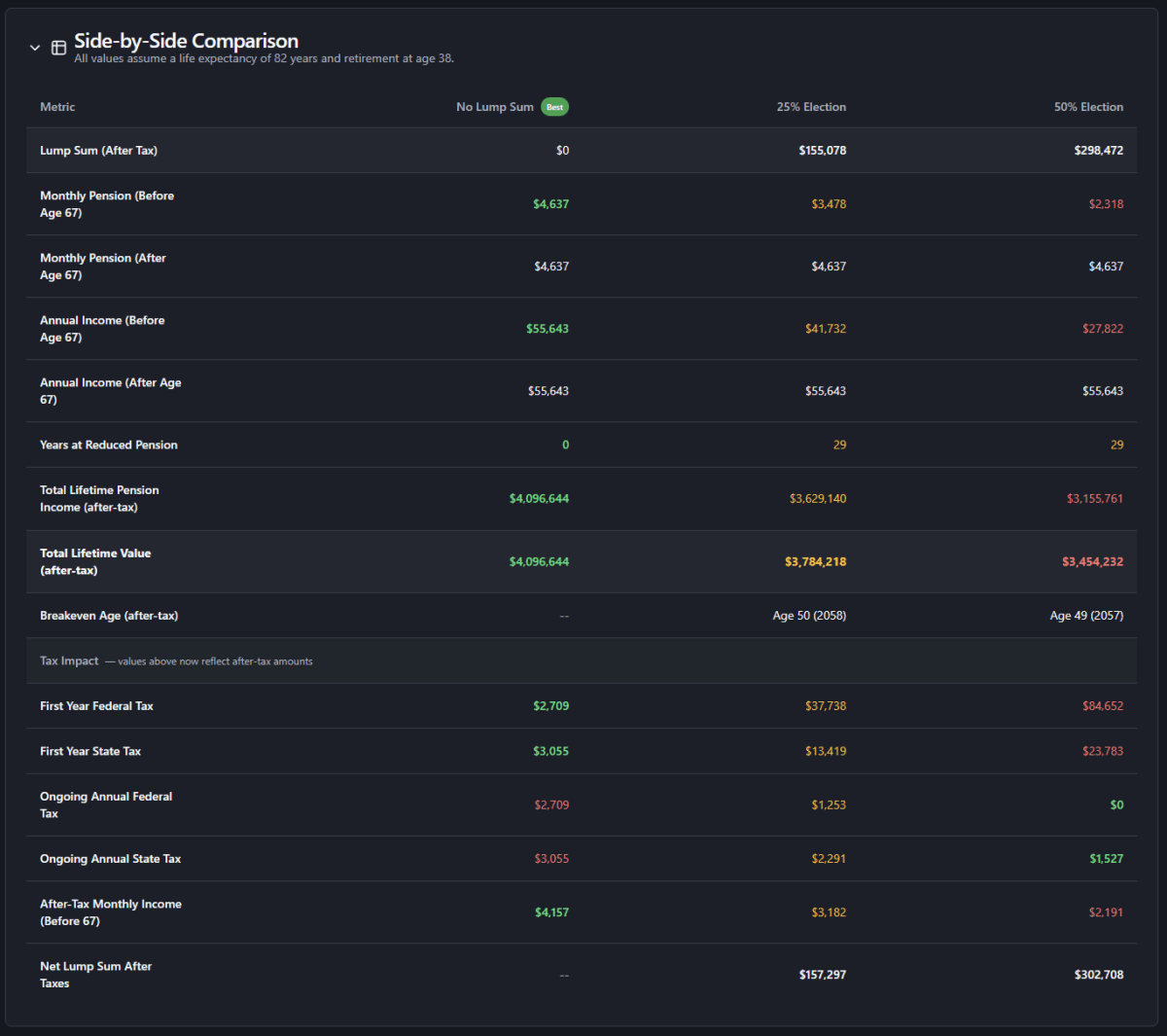
Task: Click Monthly Pension (Before Age 67) label
Action: [x=107, y=204]
